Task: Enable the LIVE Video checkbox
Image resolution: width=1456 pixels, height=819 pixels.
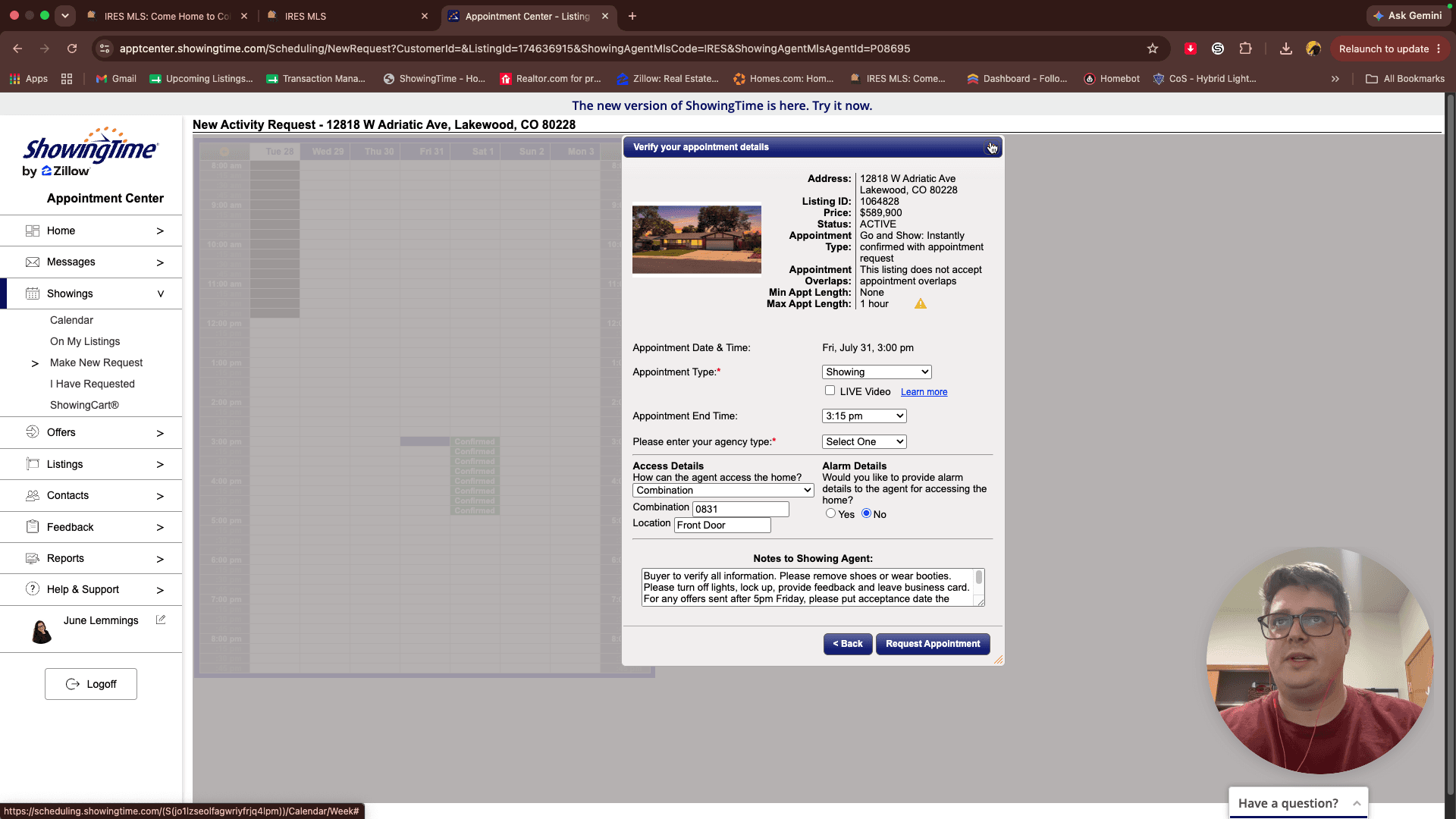Action: tap(830, 391)
